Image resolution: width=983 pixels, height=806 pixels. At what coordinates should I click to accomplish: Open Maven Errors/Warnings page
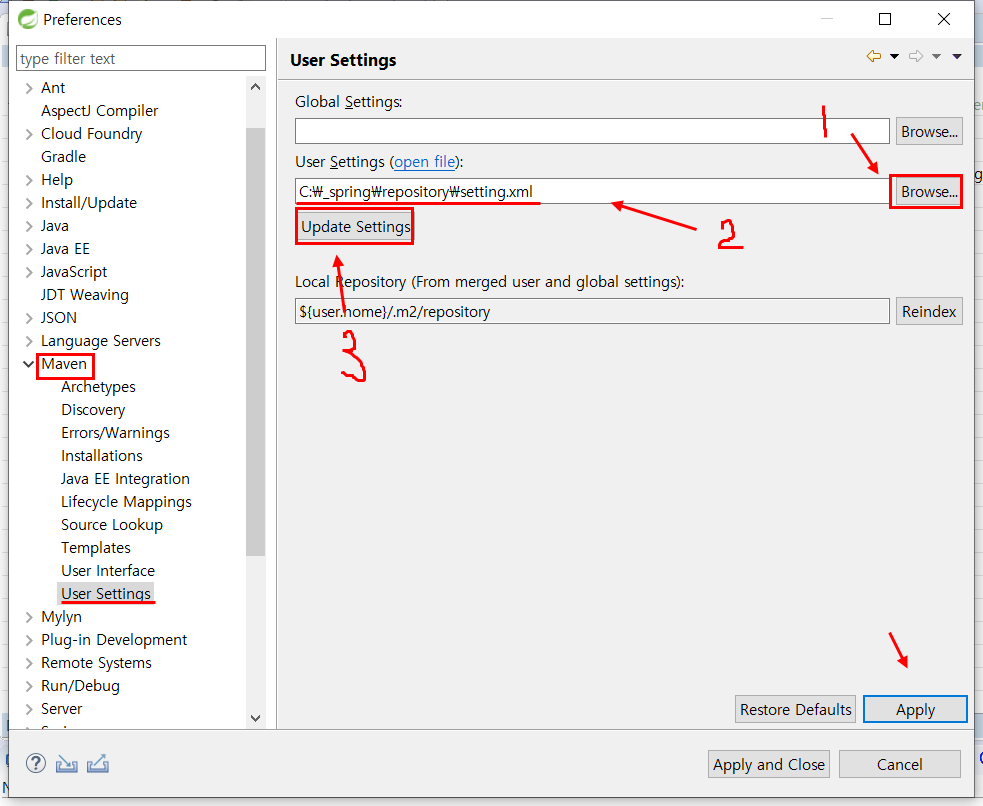point(115,433)
